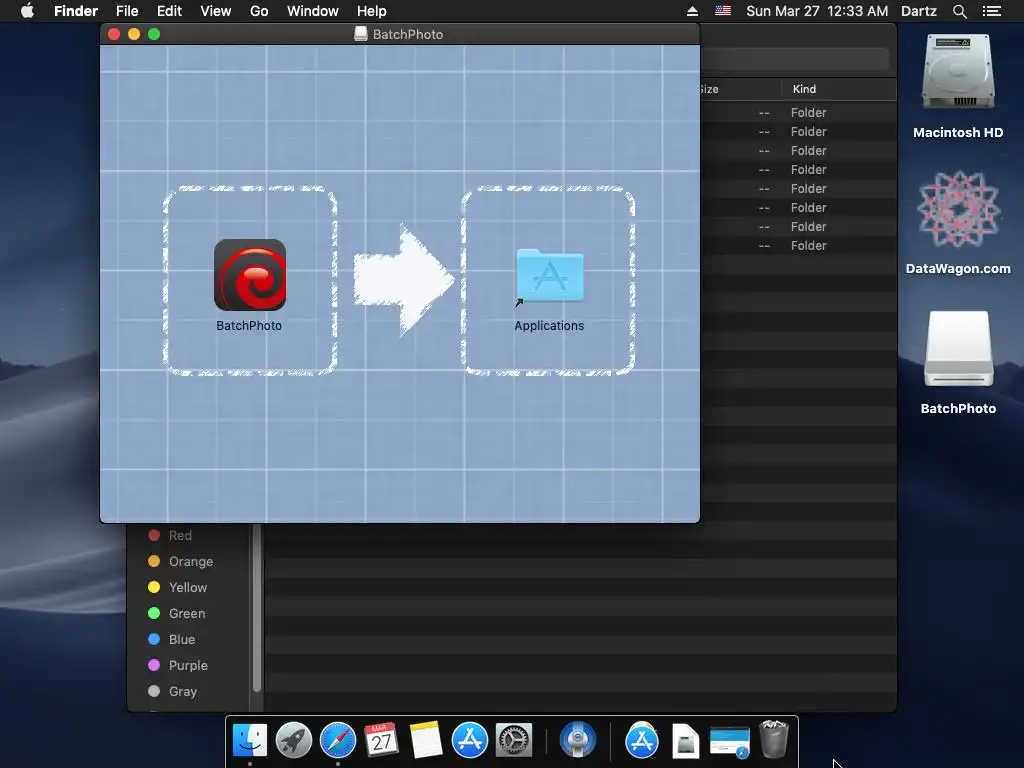This screenshot has width=1024, height=768.
Task: Select the Gray tag in the Finder sidebar
Action: (172, 692)
